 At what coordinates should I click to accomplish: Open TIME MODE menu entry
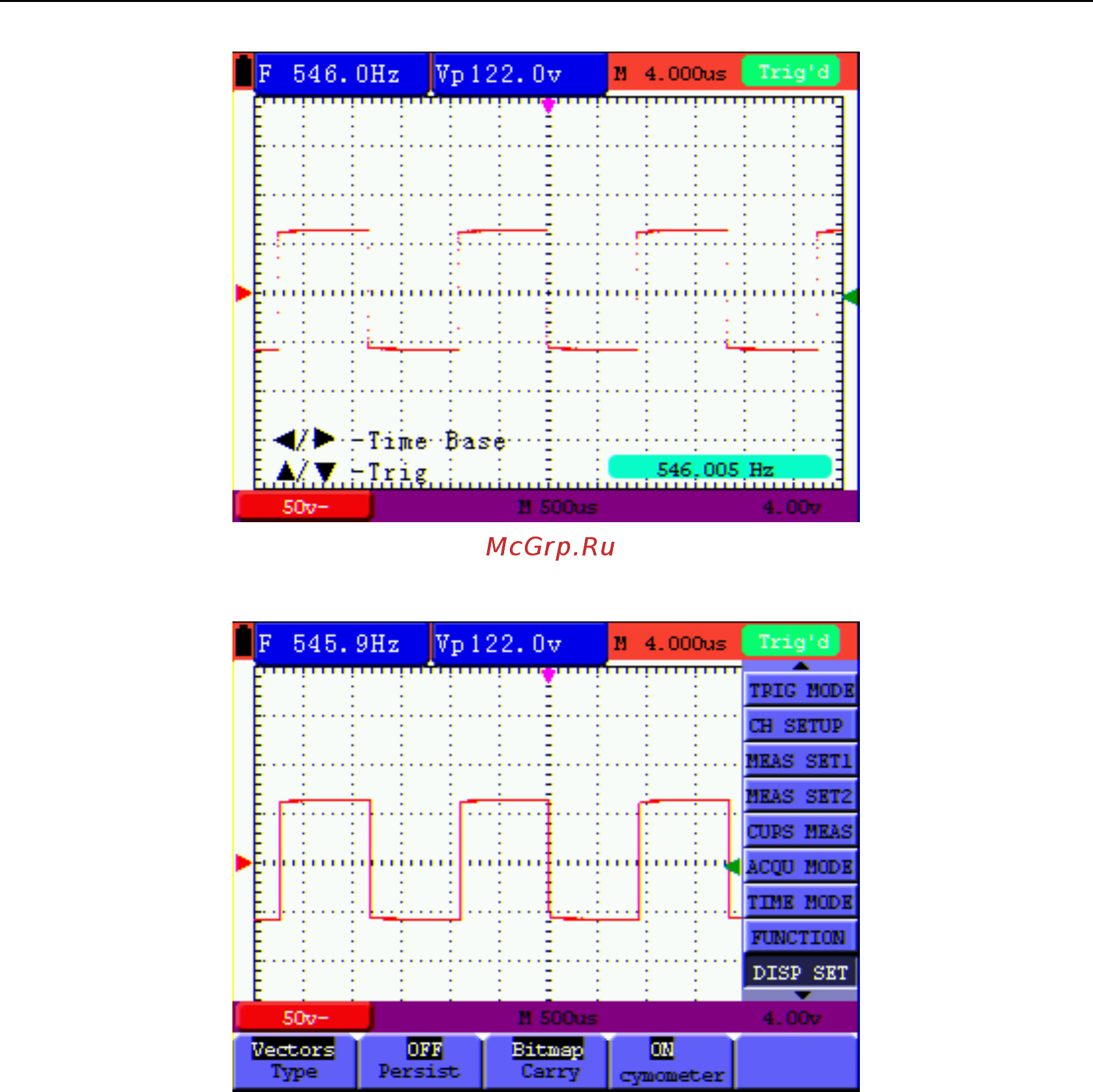pyautogui.click(x=800, y=901)
